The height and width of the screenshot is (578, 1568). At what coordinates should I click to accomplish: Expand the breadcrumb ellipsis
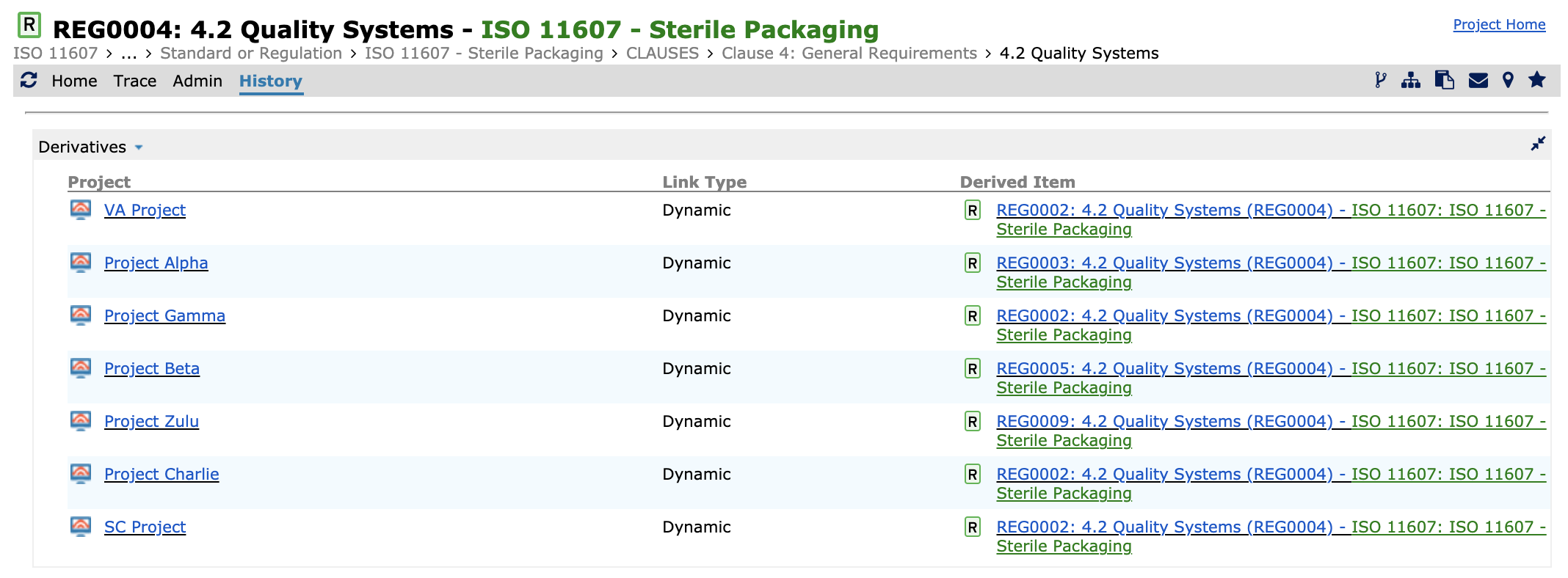click(129, 54)
